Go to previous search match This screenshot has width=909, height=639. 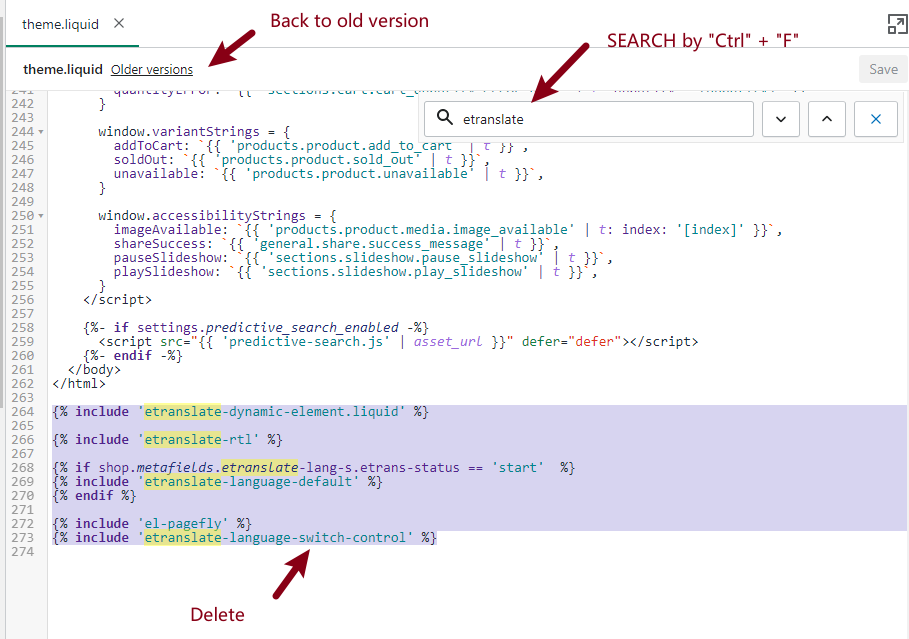[x=827, y=119]
